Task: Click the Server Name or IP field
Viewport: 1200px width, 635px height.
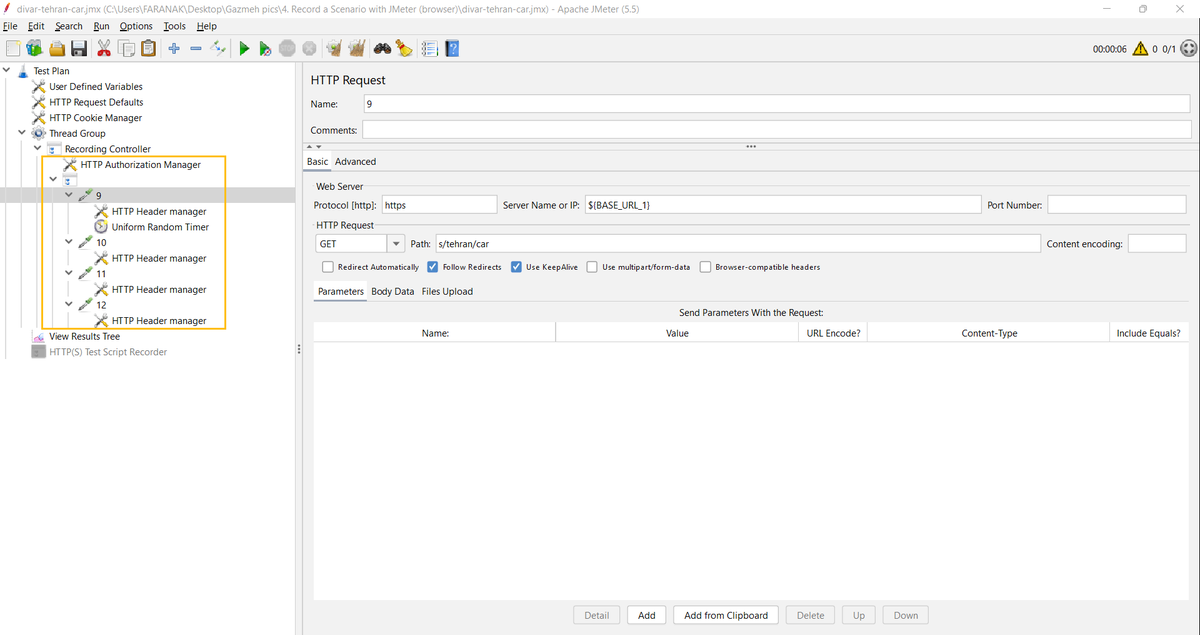Action: (783, 204)
